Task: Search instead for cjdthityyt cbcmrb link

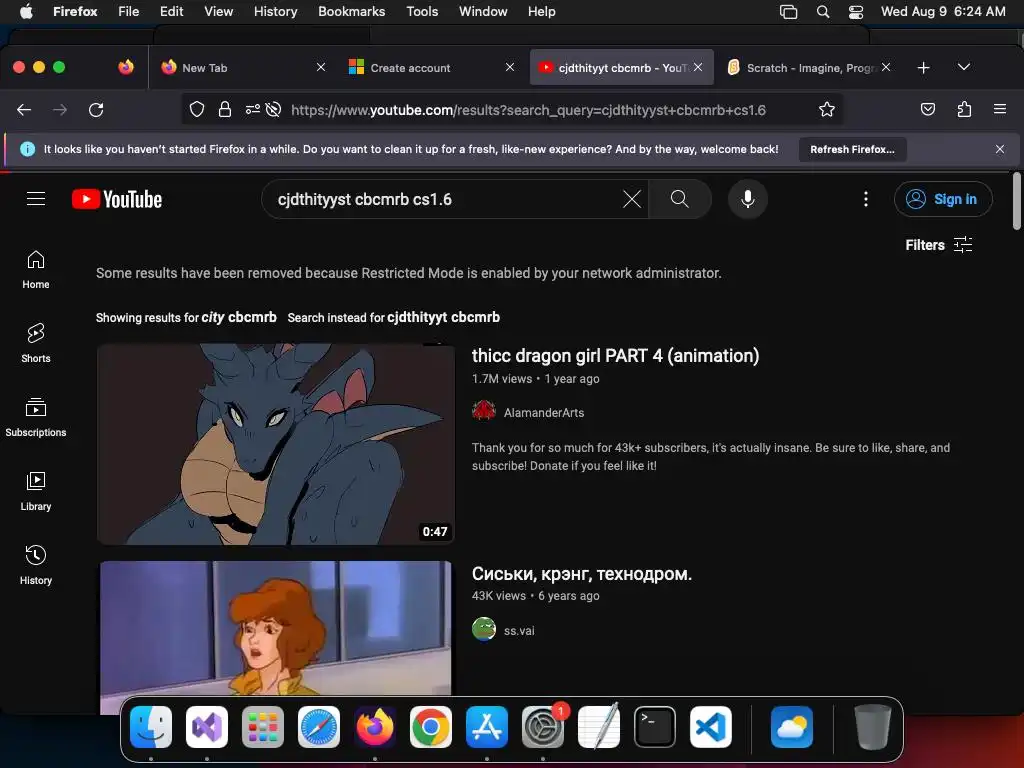Action: 443,317
